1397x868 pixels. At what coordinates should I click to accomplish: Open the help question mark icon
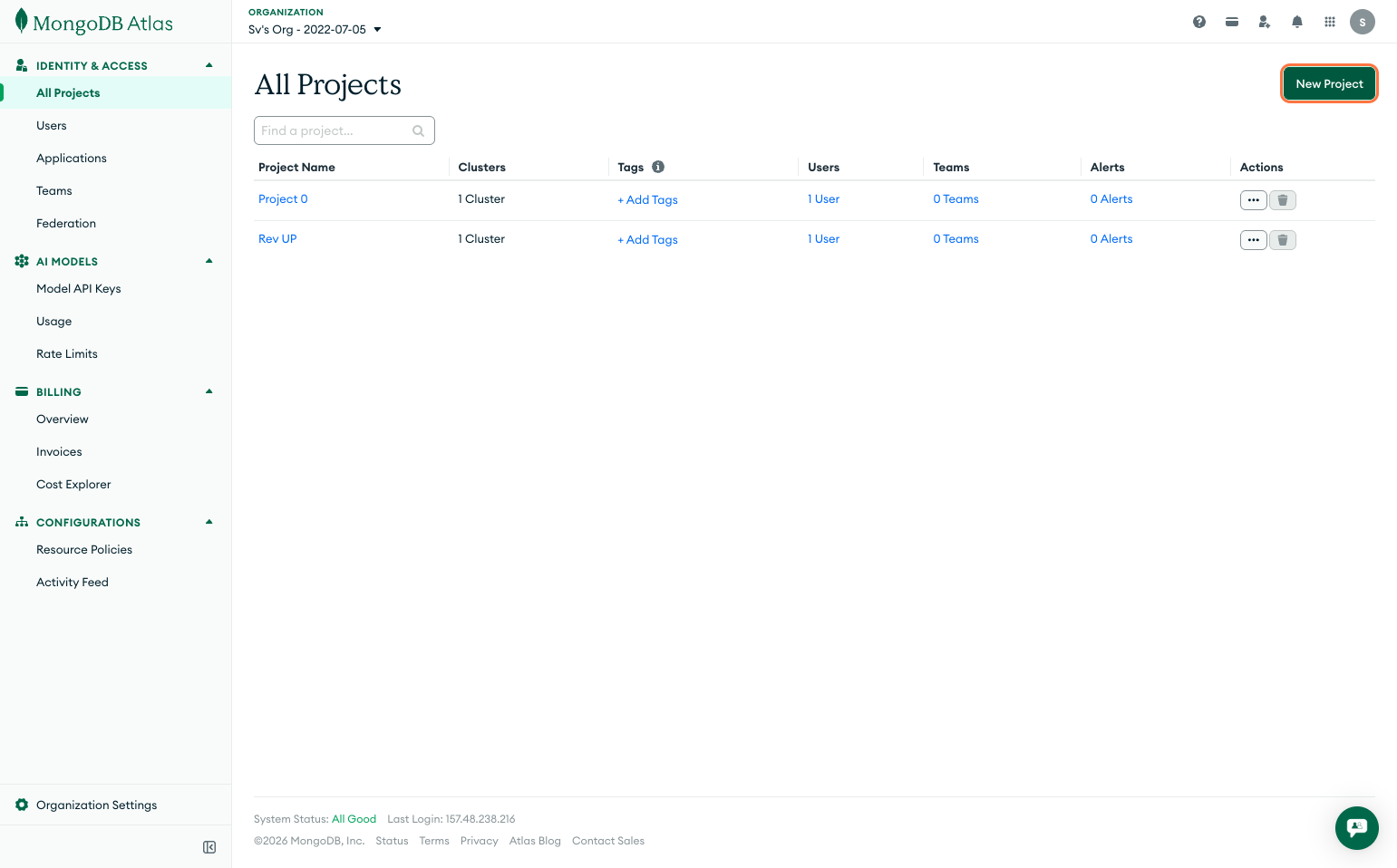[1198, 21]
